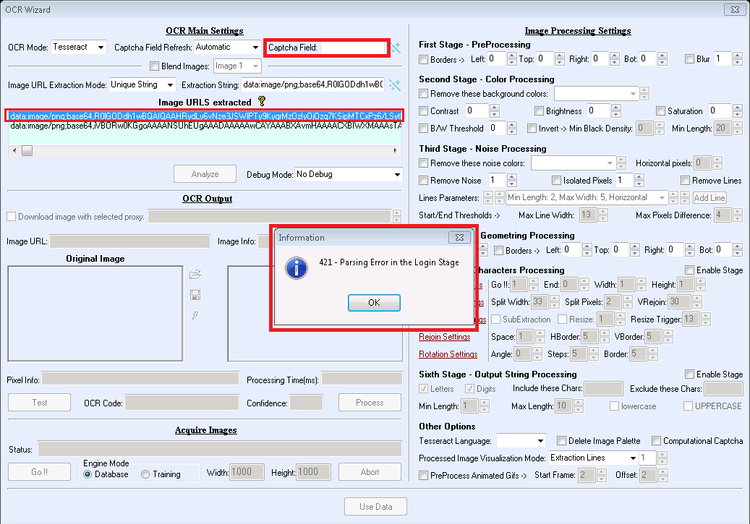The height and width of the screenshot is (524, 750).
Task: Enable the Blur checkbox
Action: pyautogui.click(x=689, y=59)
